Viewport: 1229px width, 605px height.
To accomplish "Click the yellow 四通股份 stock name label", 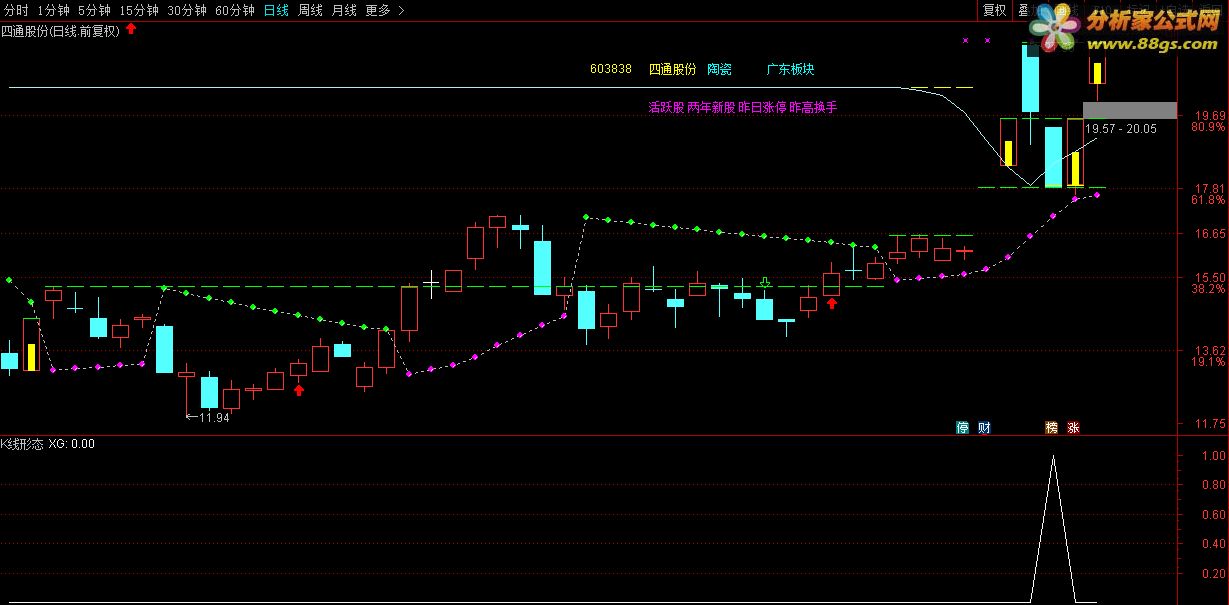I will pos(672,69).
